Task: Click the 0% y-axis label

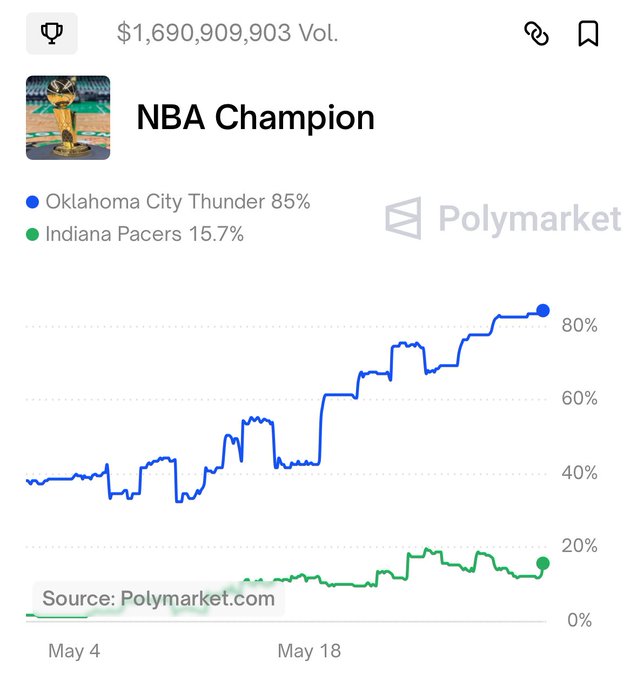Action: pyautogui.click(x=582, y=620)
